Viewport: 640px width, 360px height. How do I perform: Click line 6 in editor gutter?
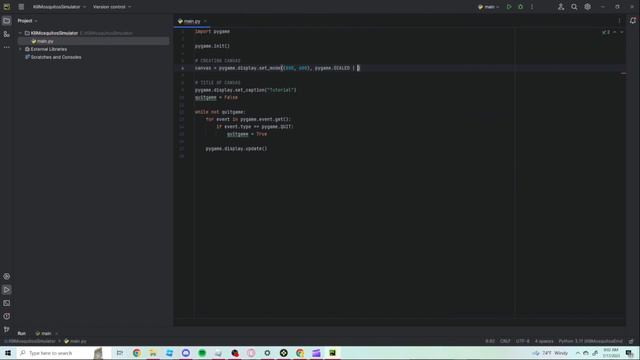[182, 68]
